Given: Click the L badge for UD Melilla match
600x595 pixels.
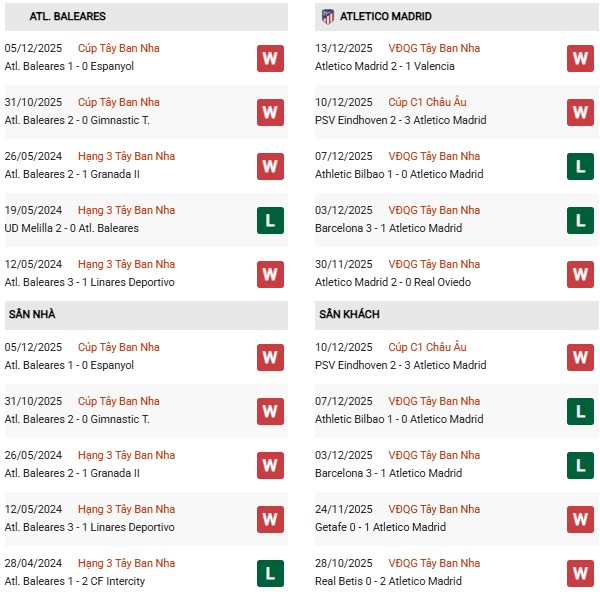Looking at the screenshot, I should point(270,220).
